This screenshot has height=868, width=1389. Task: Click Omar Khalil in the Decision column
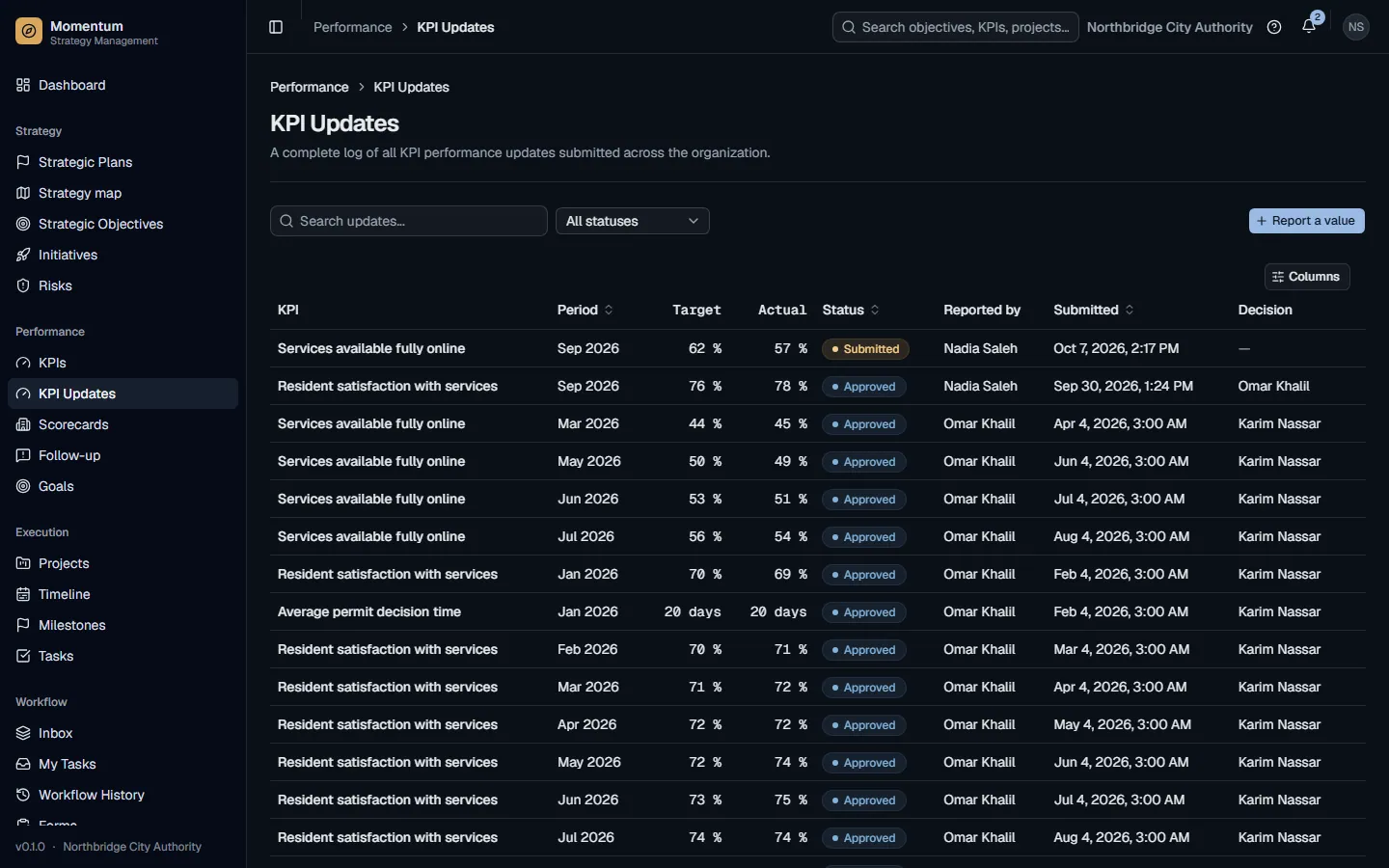1273,386
